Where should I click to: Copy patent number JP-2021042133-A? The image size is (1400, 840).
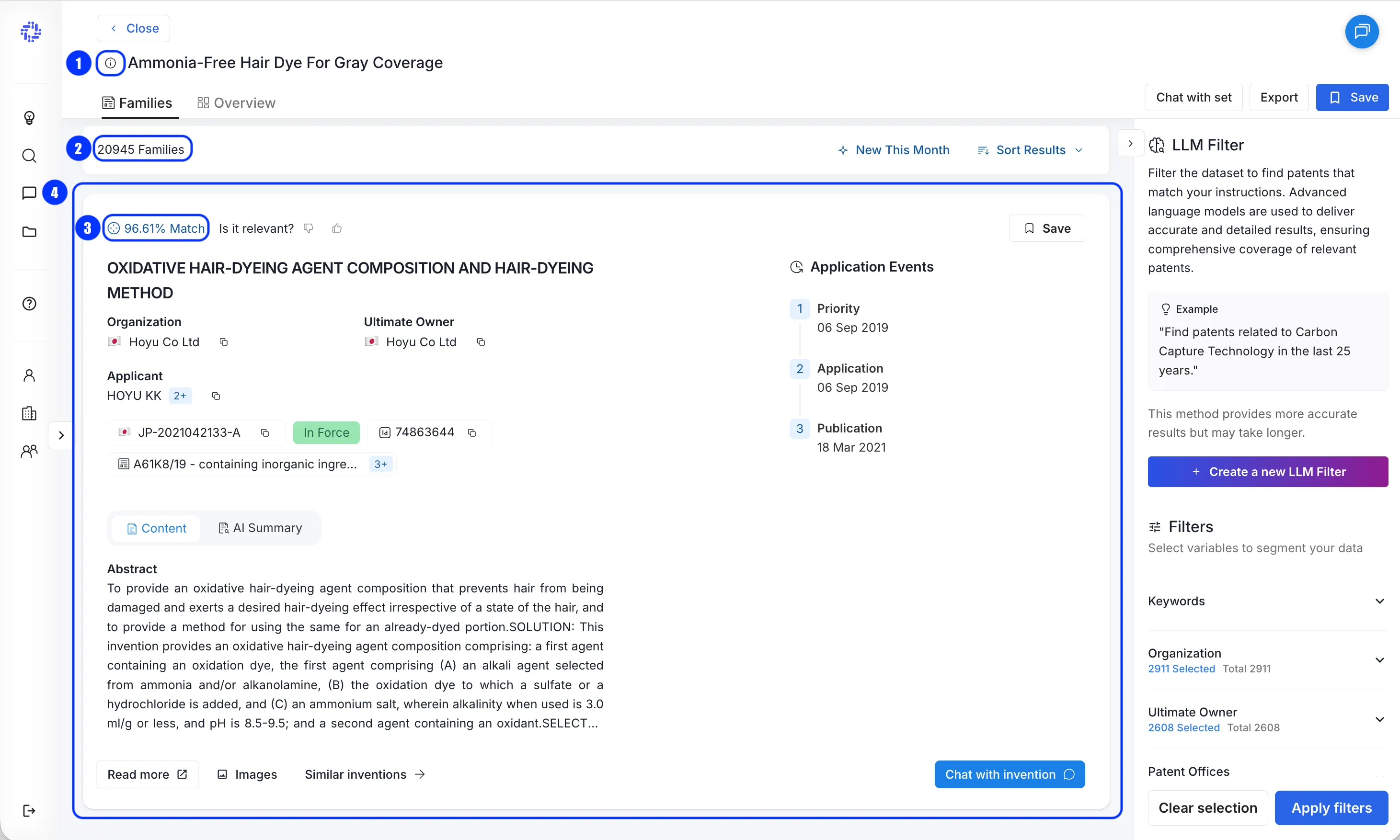pos(264,432)
